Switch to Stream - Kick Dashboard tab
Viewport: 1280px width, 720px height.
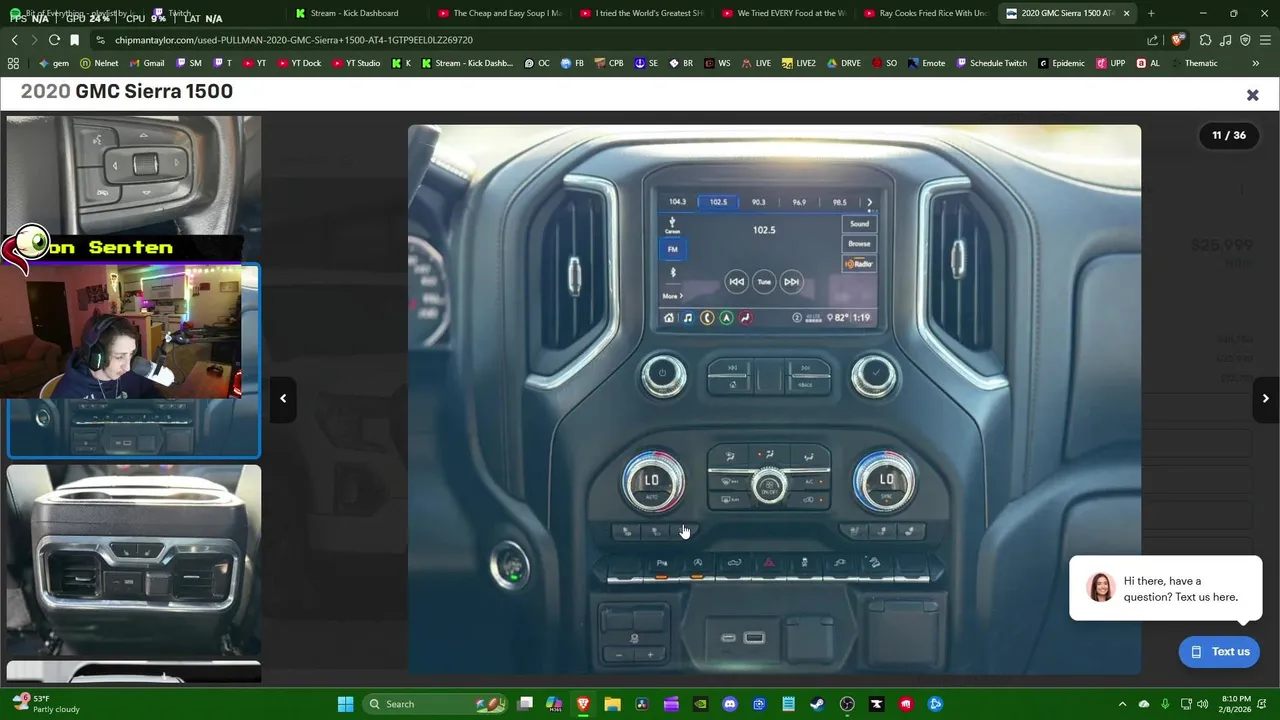point(355,13)
